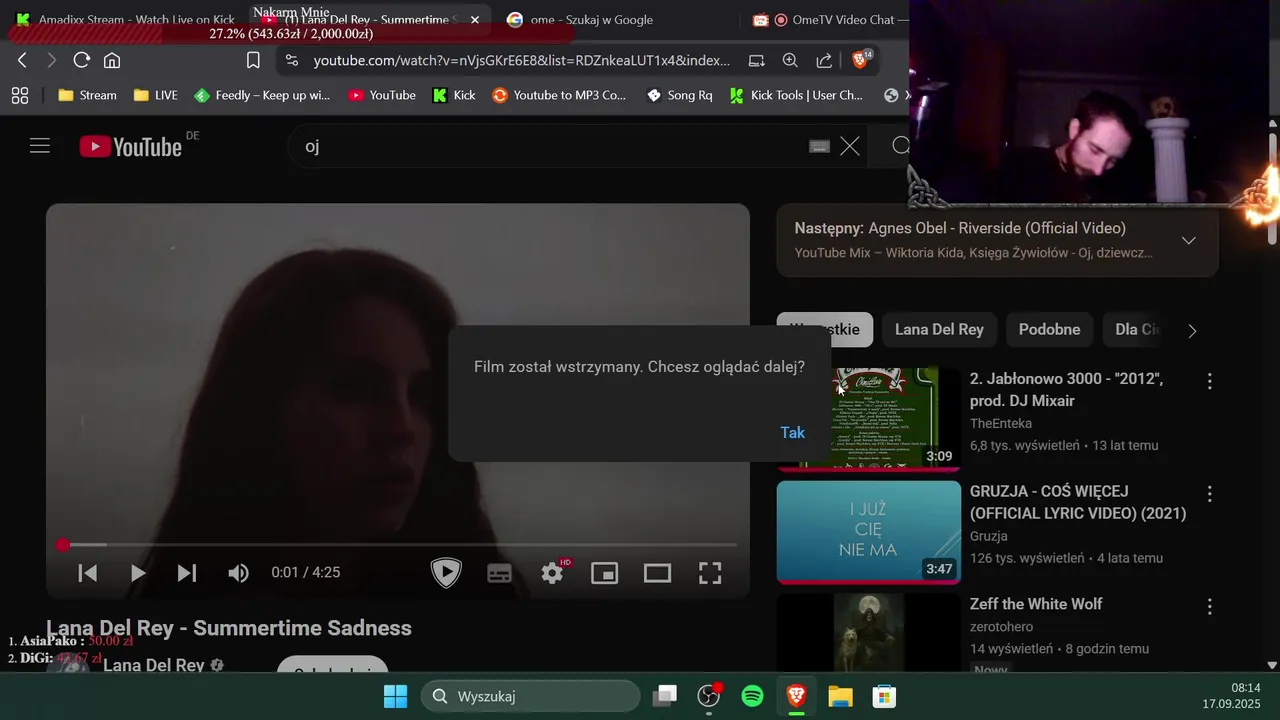This screenshot has height=720, width=1280.
Task: Click the address bar URL field
Action: (x=522, y=60)
